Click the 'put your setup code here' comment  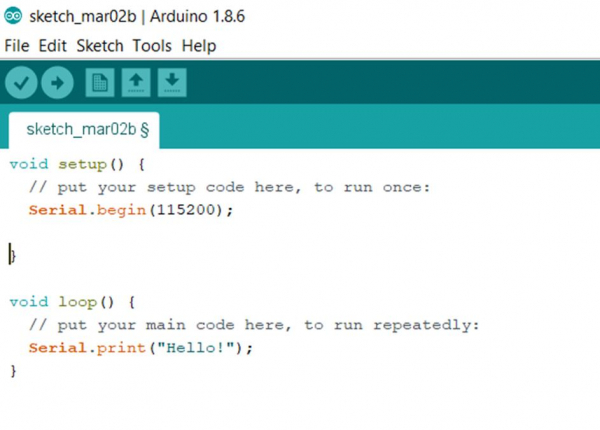click(230, 187)
